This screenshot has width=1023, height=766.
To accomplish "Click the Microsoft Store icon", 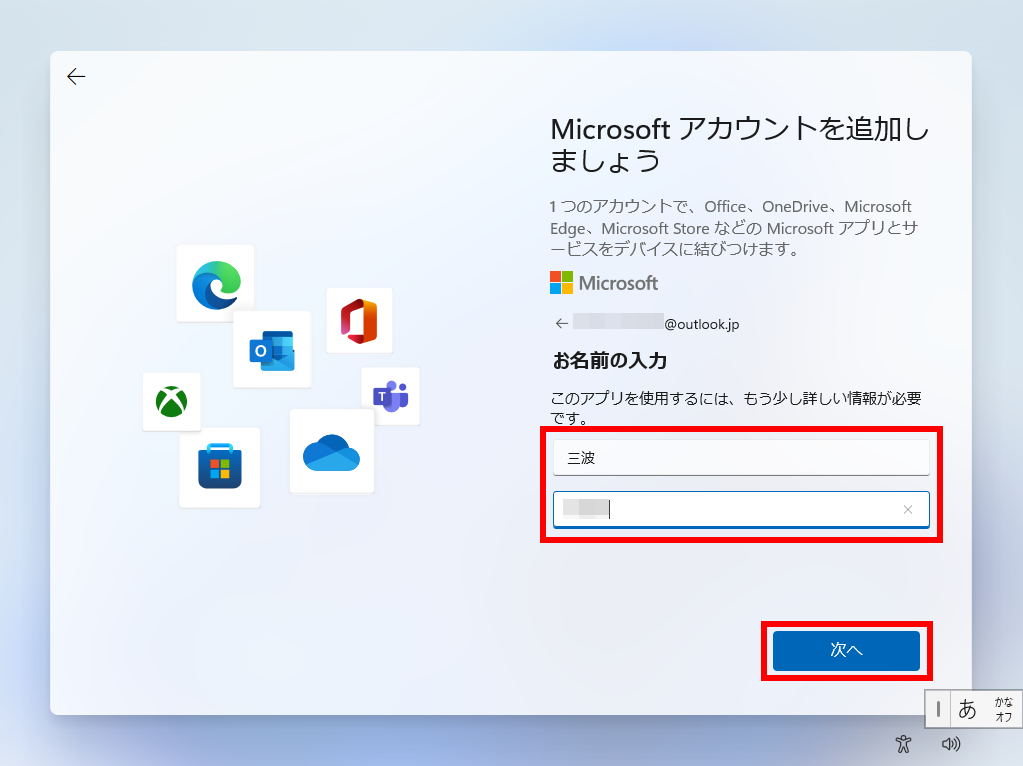I will click(220, 467).
